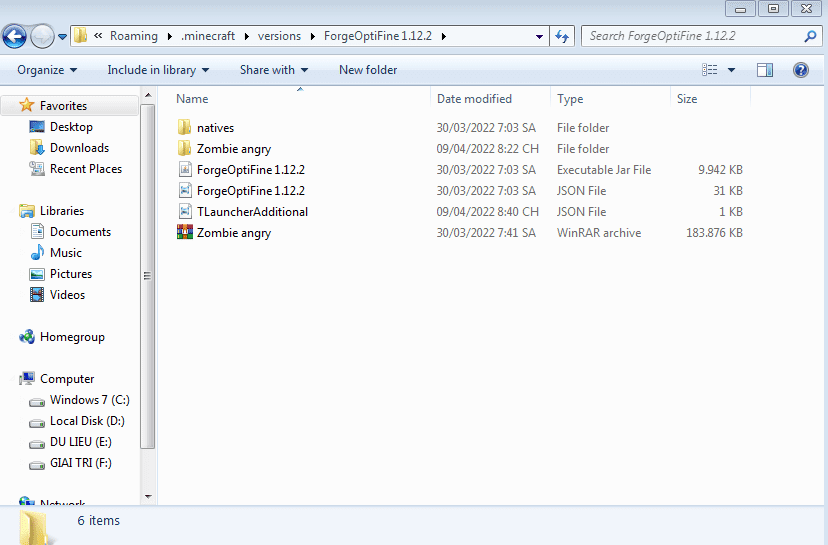828x545 pixels.
Task: Click the DU LIEU (E:) drive icon
Action: coord(37,444)
